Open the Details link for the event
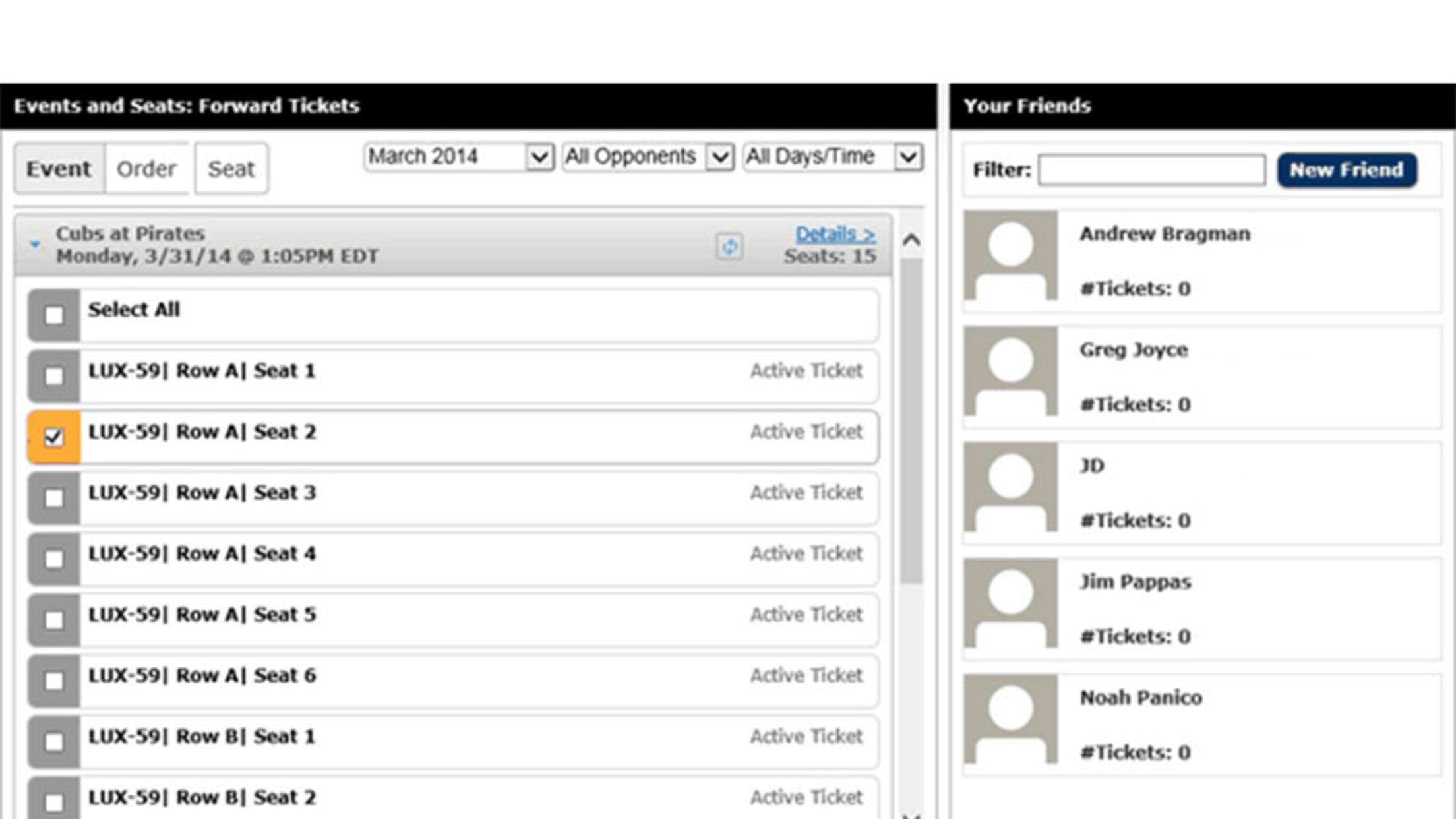1456x819 pixels. pos(835,233)
